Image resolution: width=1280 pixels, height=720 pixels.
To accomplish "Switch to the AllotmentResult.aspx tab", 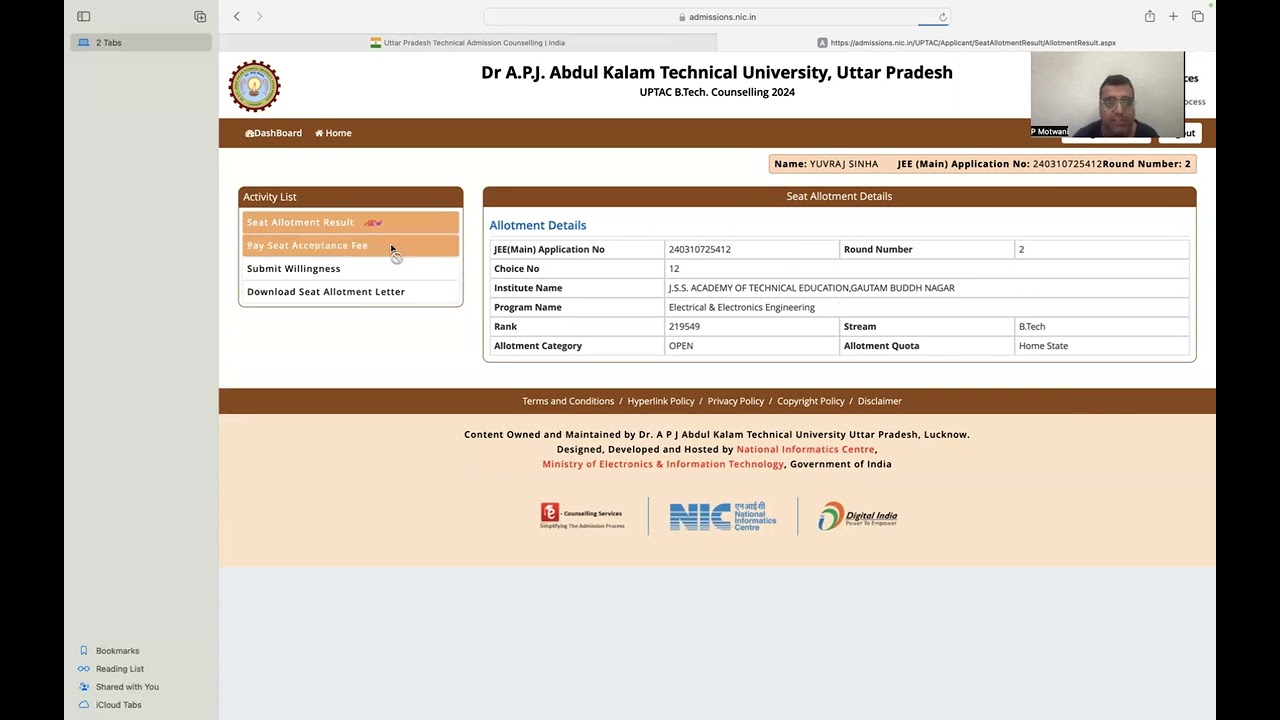I will pyautogui.click(x=966, y=43).
